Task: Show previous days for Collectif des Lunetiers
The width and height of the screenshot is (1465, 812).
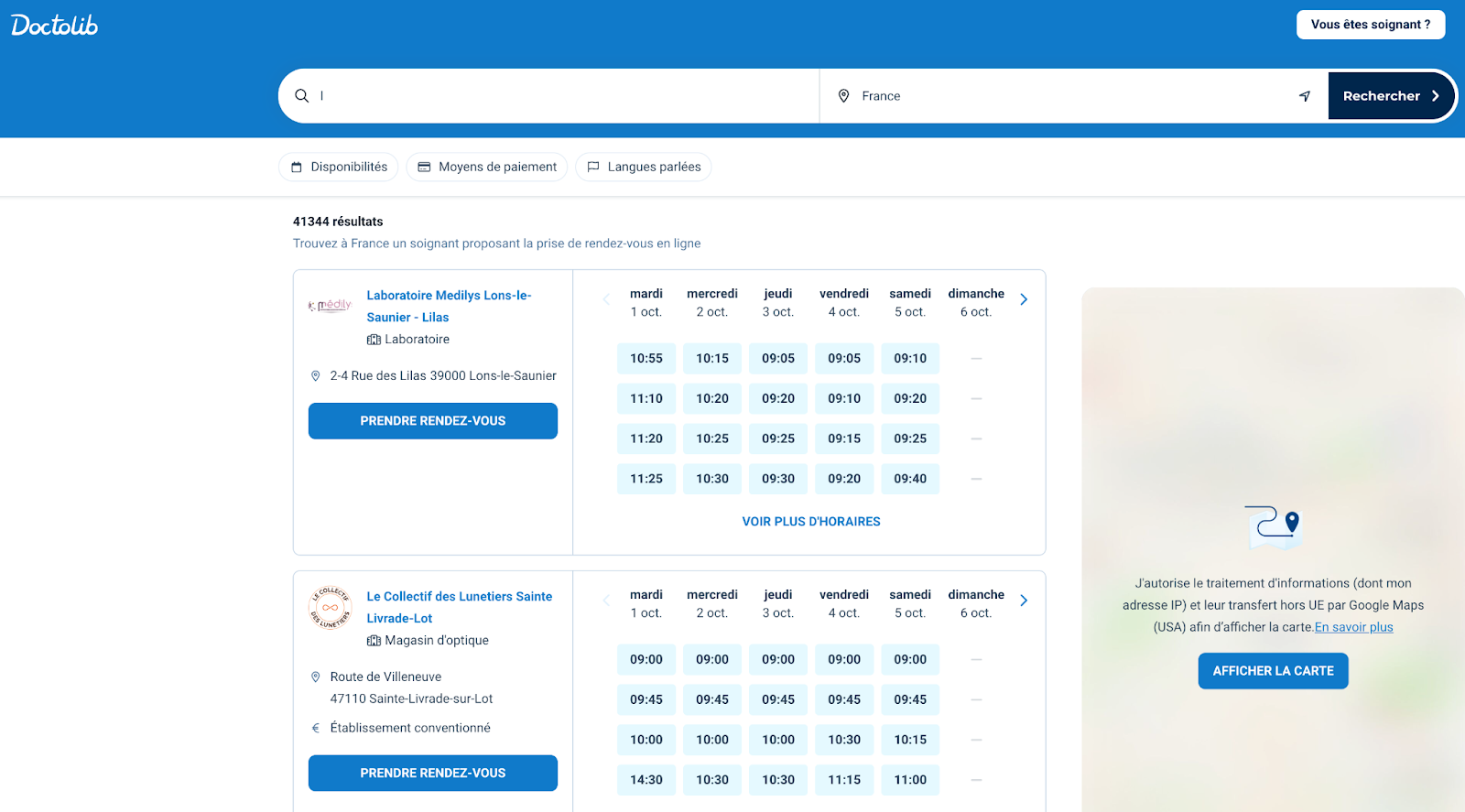Action: point(606,601)
